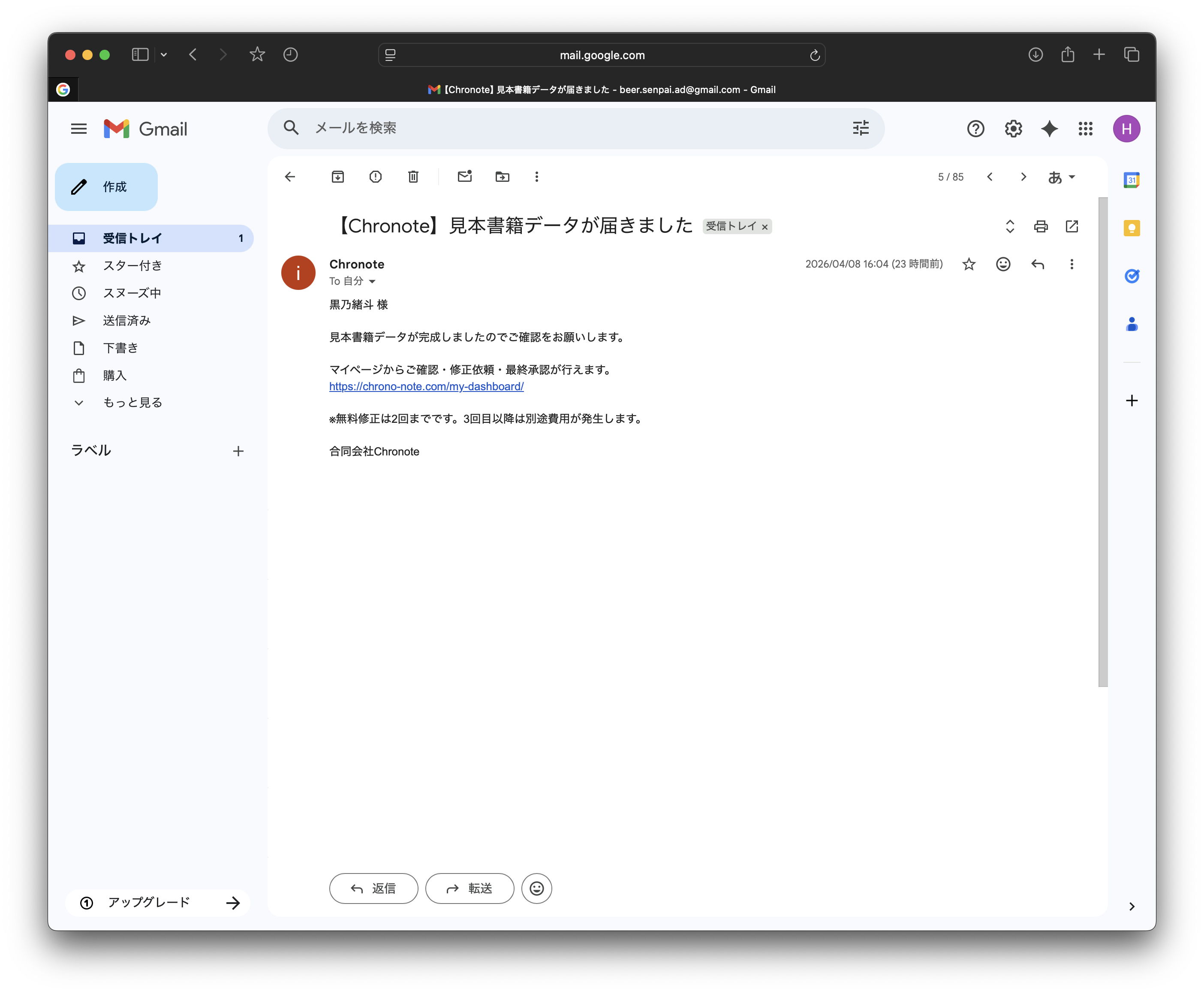Move the email to a folder
The image size is (1204, 994).
pyautogui.click(x=502, y=177)
